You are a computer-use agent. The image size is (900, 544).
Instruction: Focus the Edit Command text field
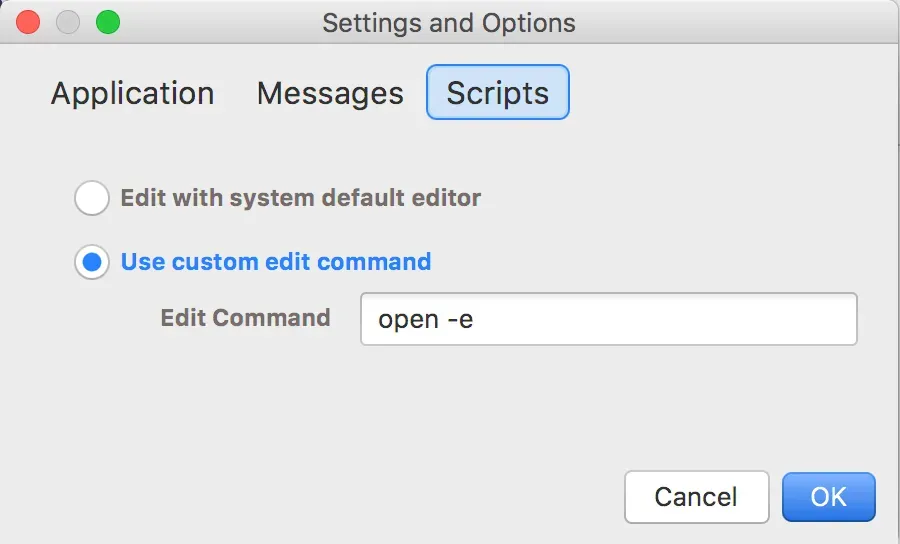coord(608,319)
